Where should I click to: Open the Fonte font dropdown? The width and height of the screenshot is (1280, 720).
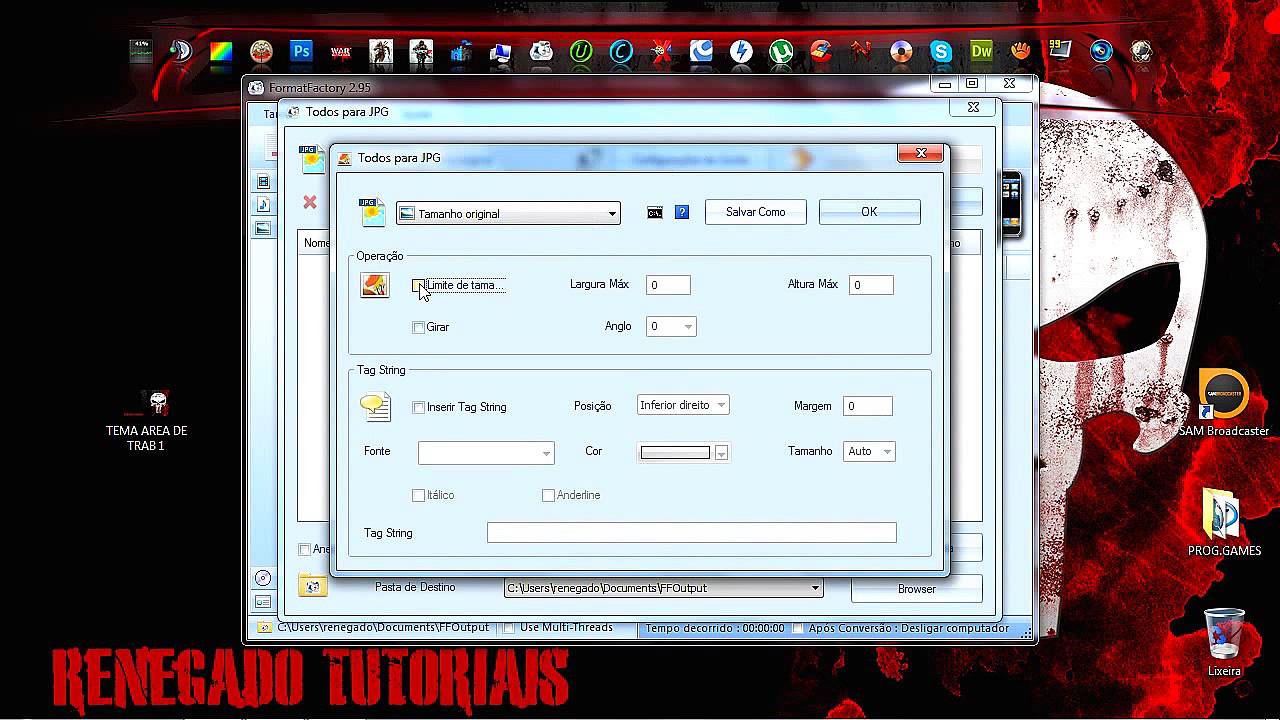pyautogui.click(x=486, y=452)
